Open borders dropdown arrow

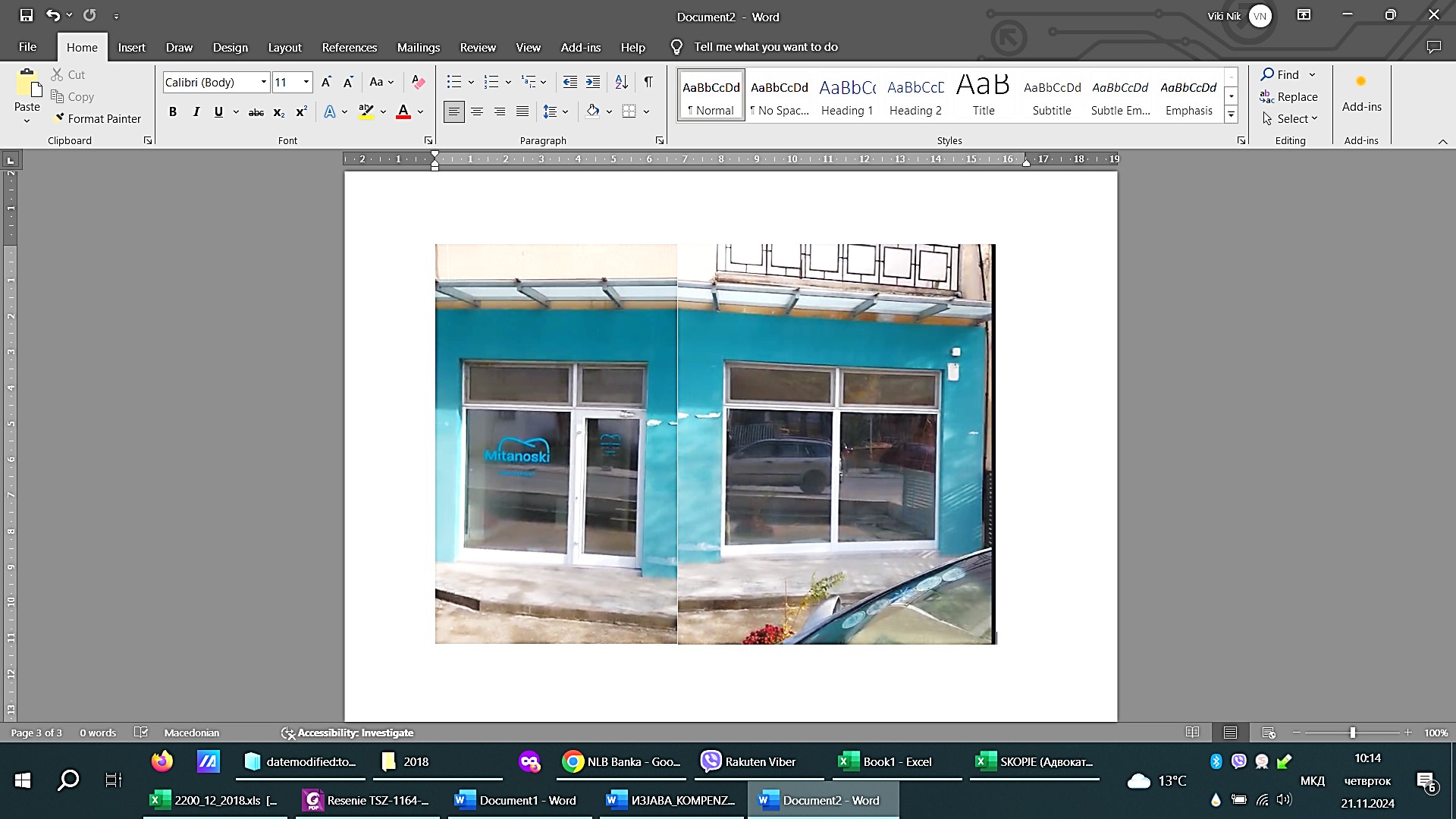pos(646,112)
